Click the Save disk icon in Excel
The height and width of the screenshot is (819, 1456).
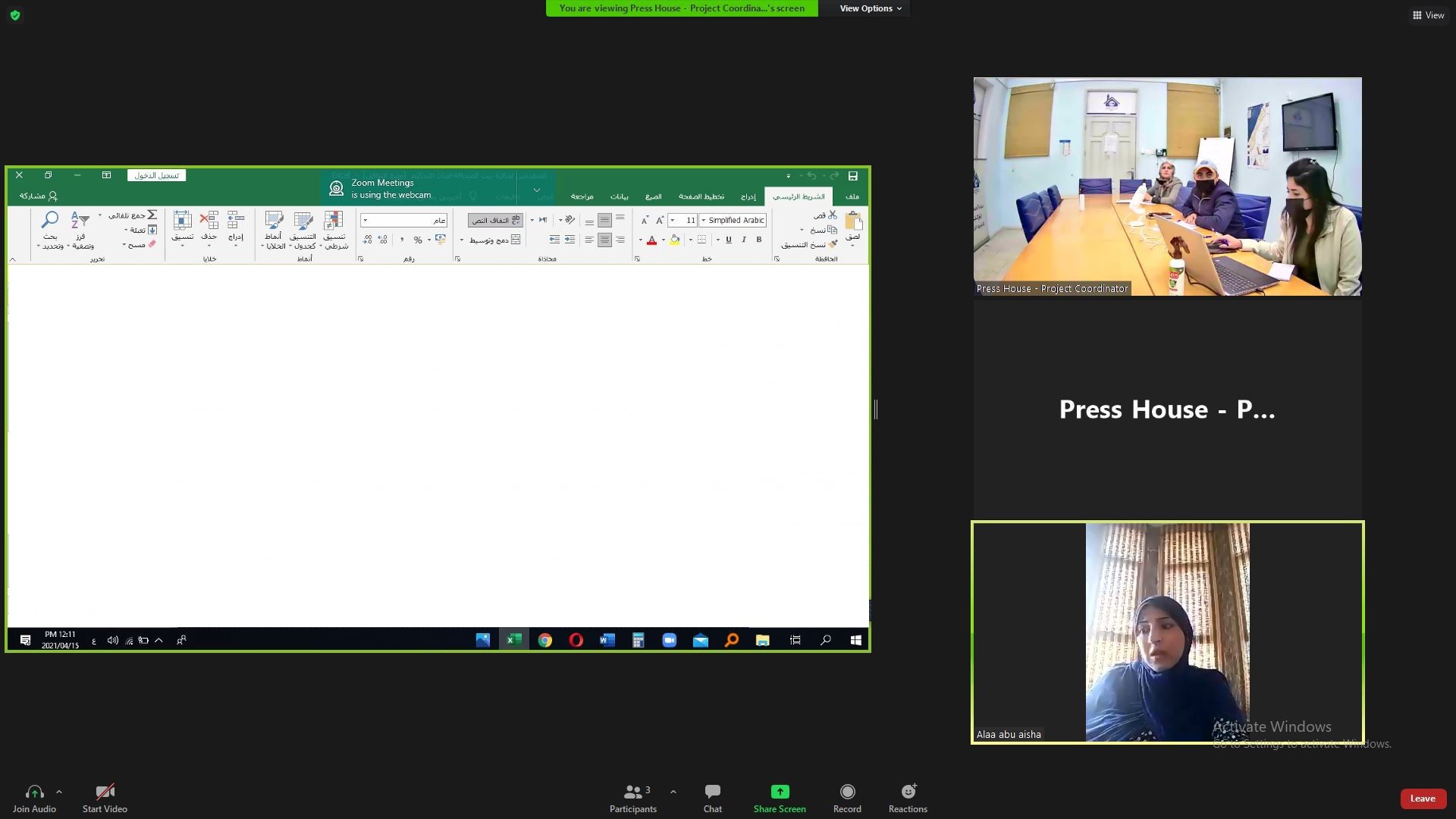point(852,176)
